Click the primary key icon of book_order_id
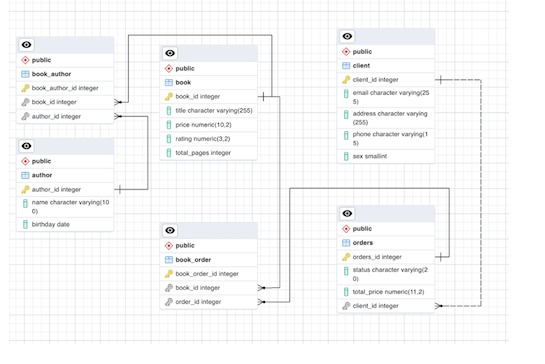The height and width of the screenshot is (364, 545). click(x=169, y=274)
